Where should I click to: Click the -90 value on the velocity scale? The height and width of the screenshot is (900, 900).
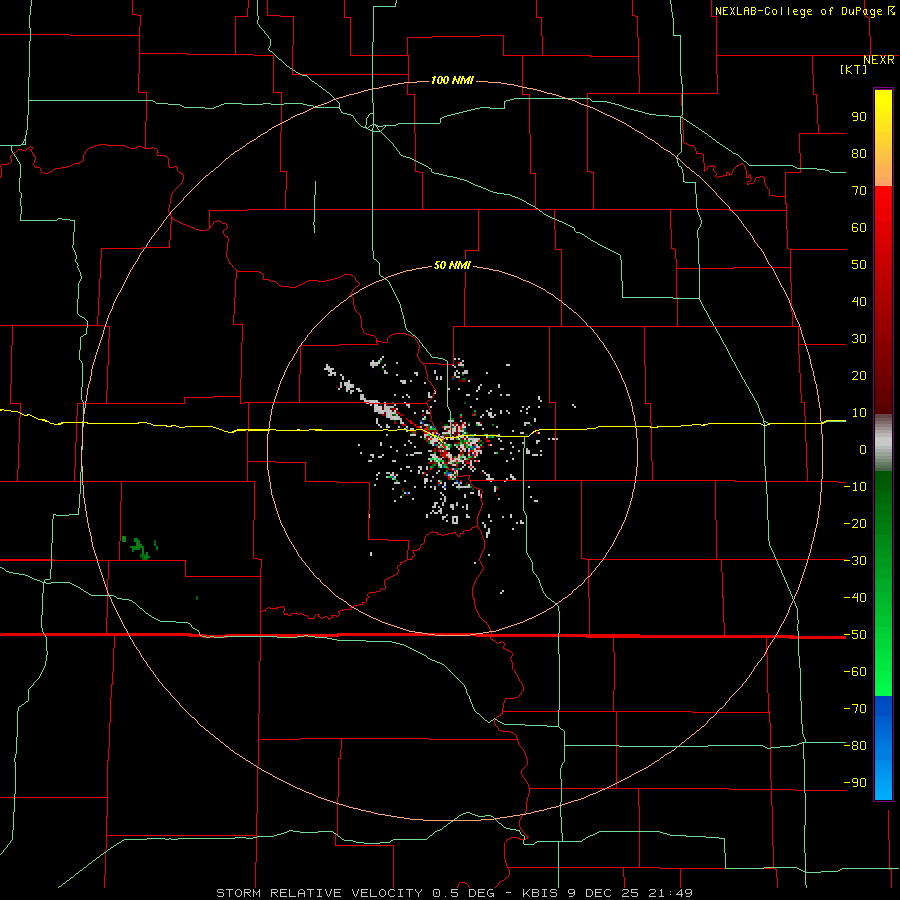[855, 783]
